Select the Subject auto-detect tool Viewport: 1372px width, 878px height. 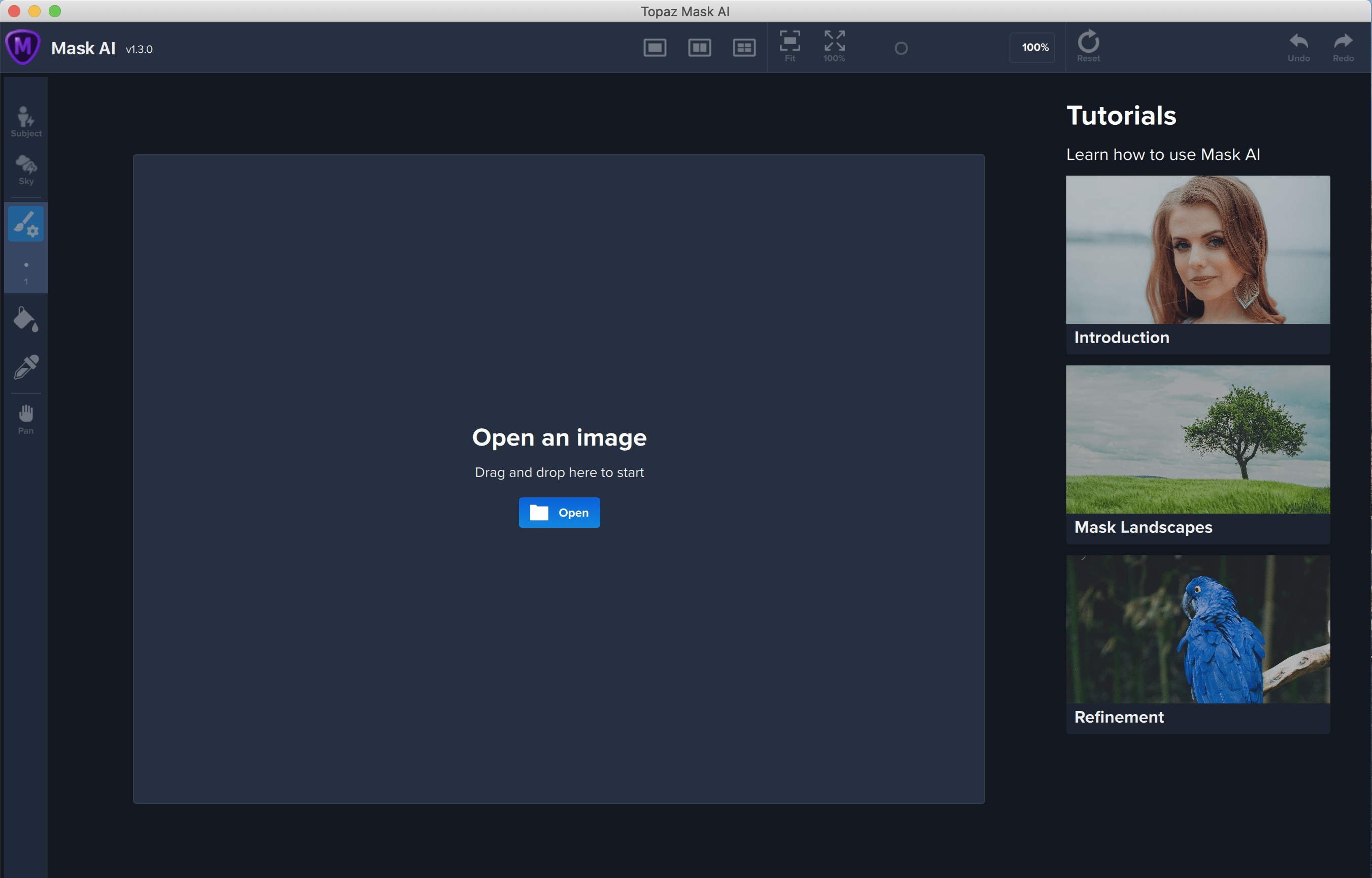pos(26,121)
